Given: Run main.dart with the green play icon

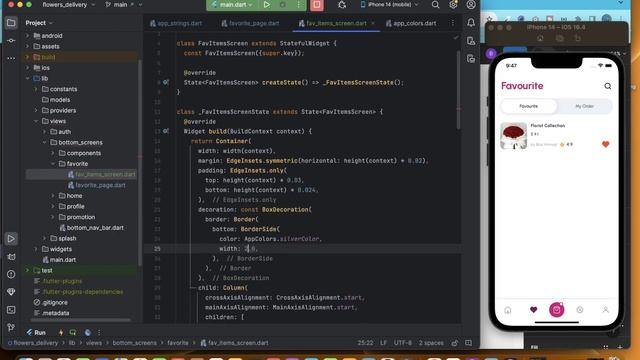Looking at the screenshot, I should click(x=267, y=5).
